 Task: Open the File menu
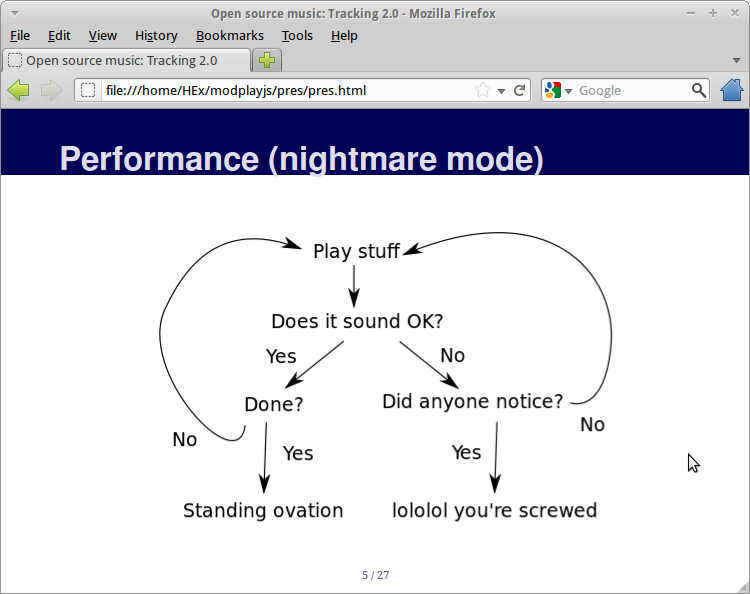point(20,36)
